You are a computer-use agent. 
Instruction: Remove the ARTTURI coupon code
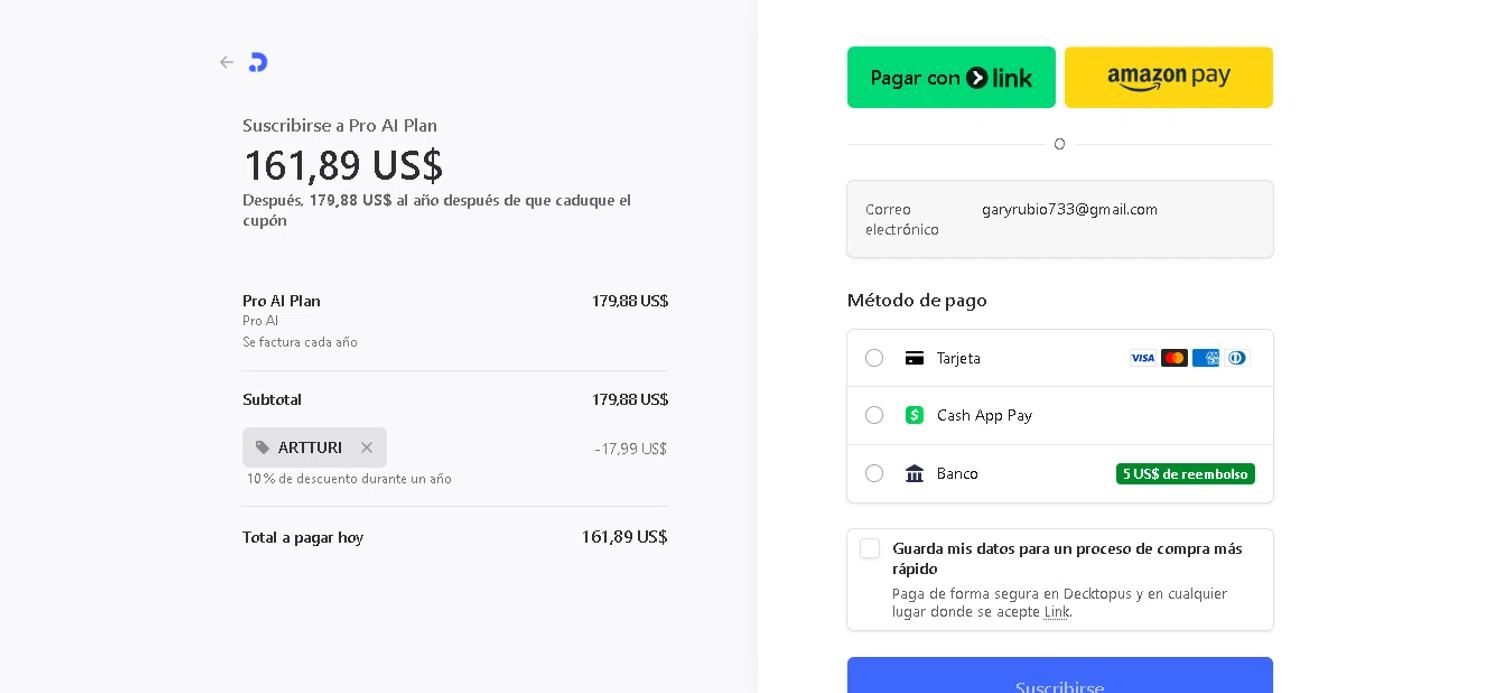[367, 448]
